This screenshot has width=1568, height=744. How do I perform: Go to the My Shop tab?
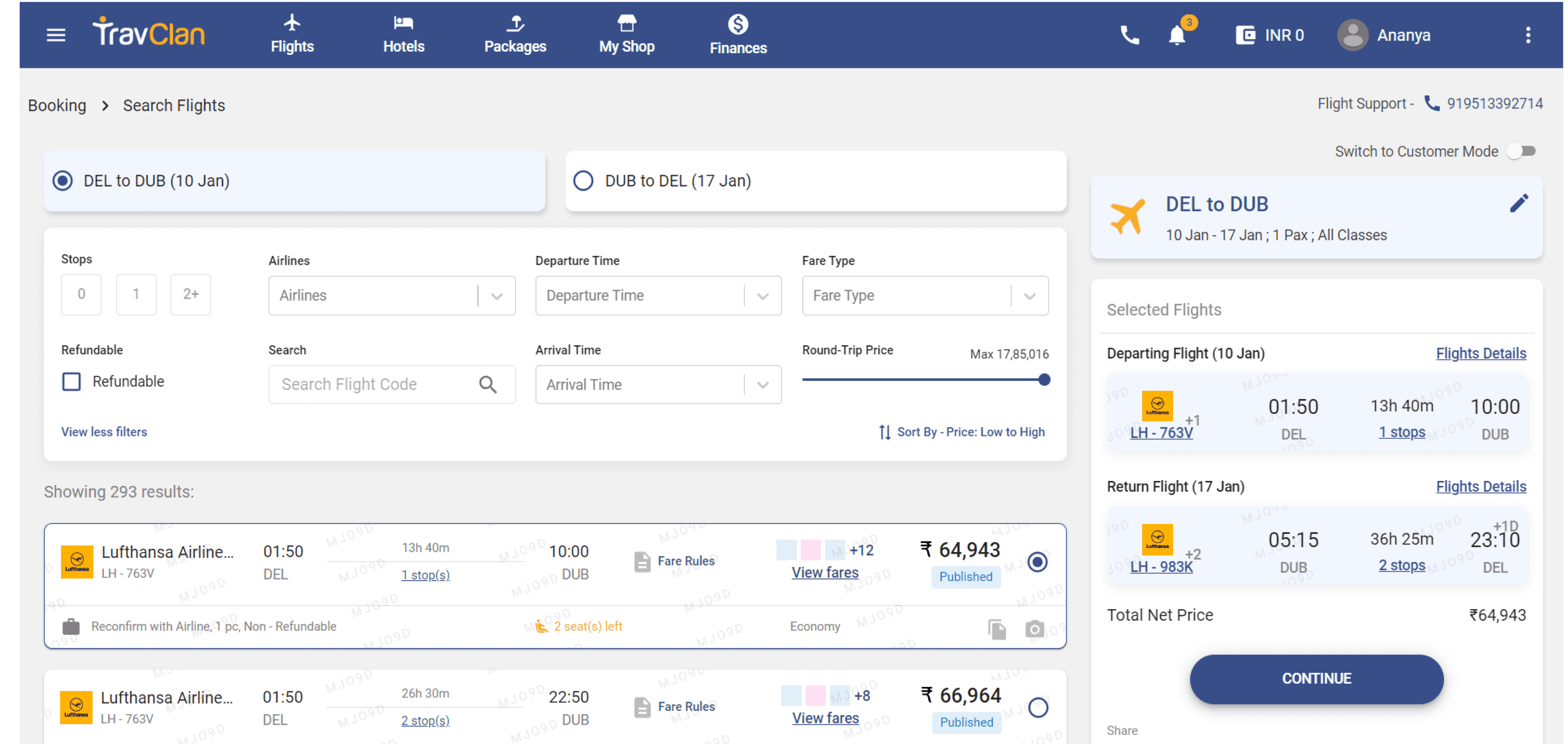(x=627, y=35)
